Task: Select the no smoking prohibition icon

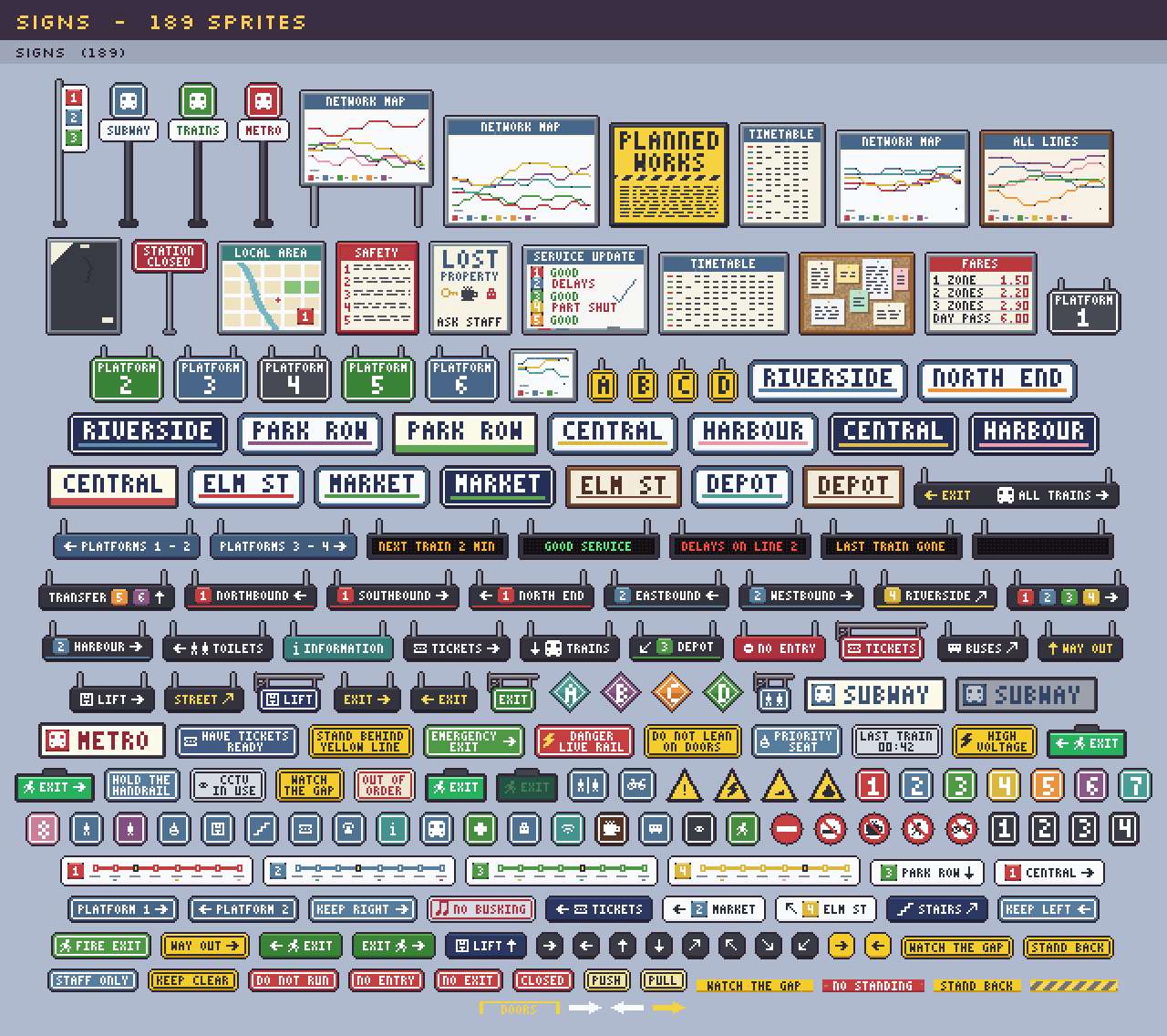Action: click(830, 829)
